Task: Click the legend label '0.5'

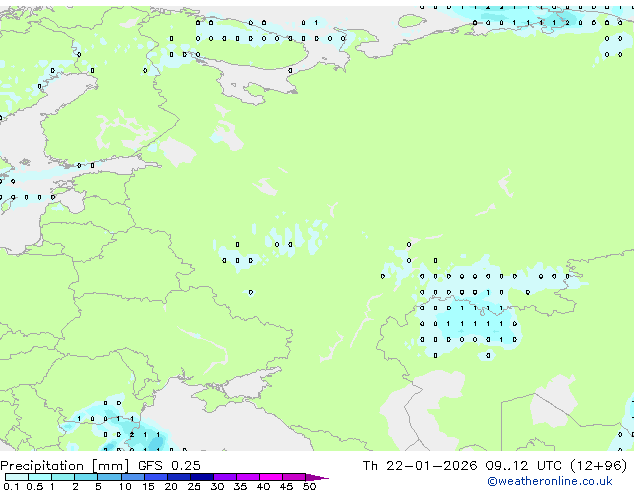Action: 35,486
